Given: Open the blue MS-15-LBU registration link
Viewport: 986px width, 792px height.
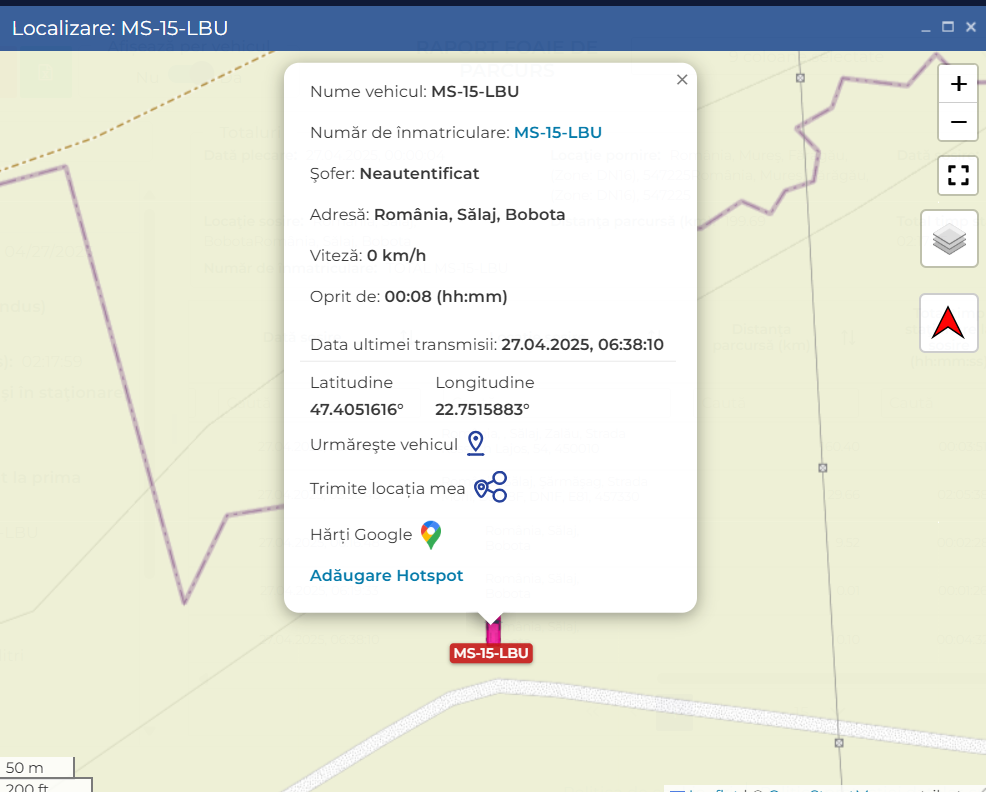Looking at the screenshot, I should pyautogui.click(x=557, y=133).
